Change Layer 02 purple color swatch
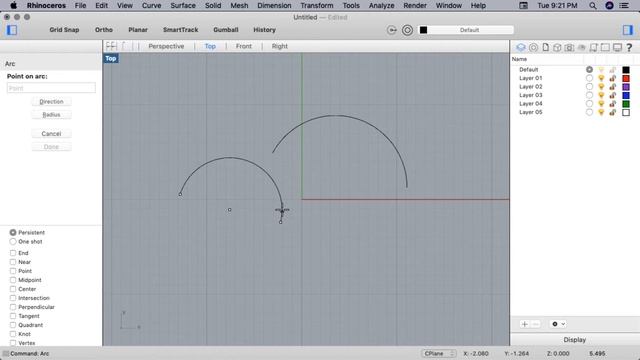640x360 pixels. coord(626,87)
